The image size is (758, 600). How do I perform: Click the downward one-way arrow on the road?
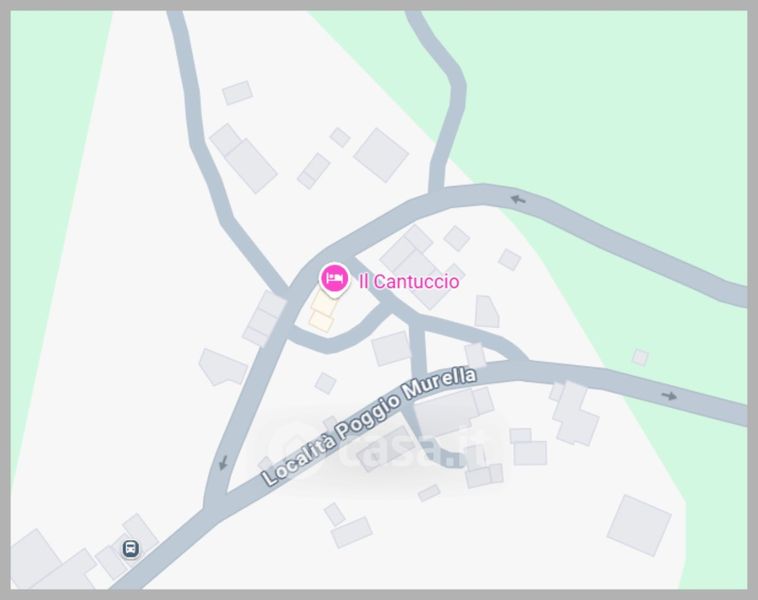click(x=223, y=463)
